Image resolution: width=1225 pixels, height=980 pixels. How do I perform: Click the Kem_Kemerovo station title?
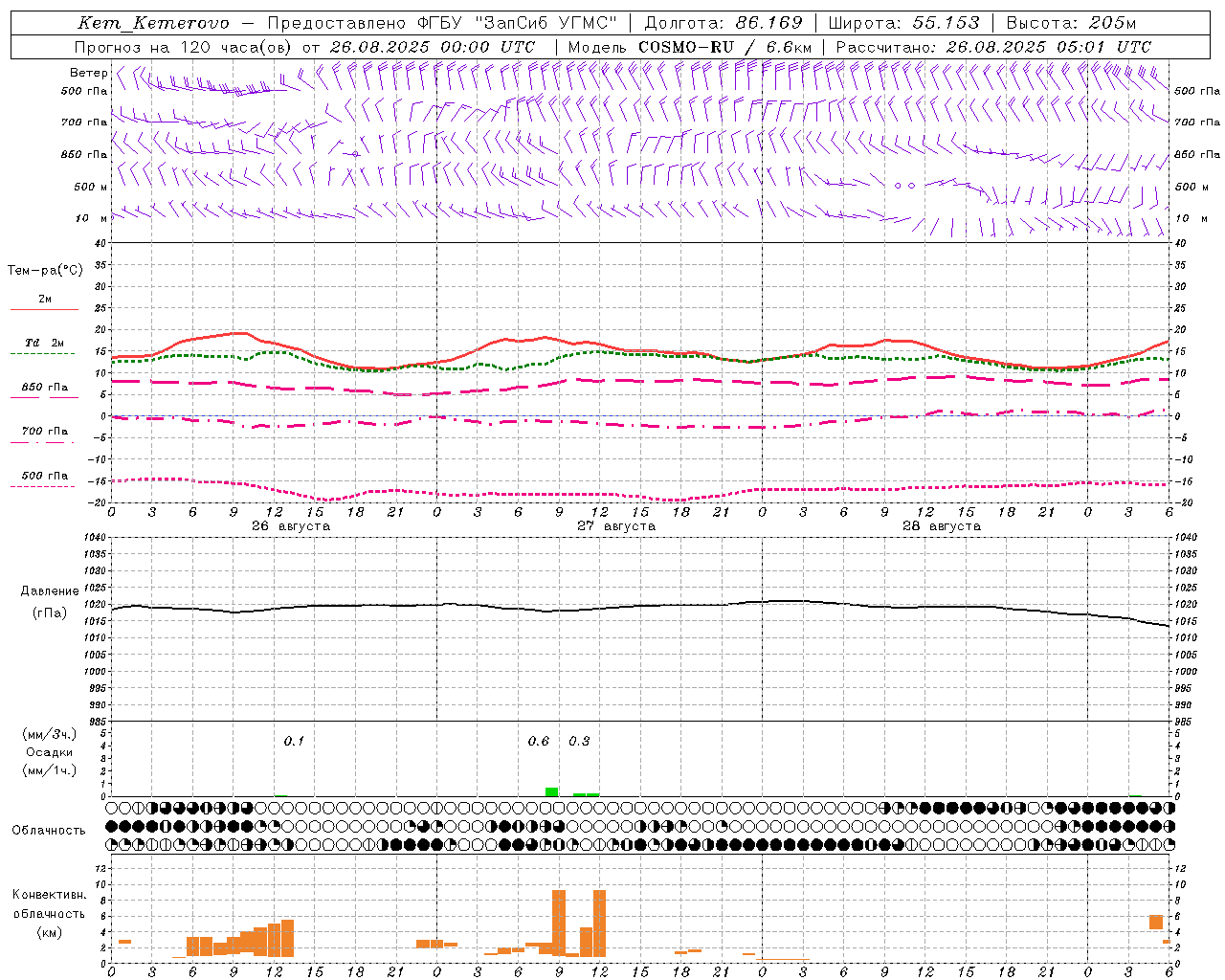pyautogui.click(x=153, y=23)
